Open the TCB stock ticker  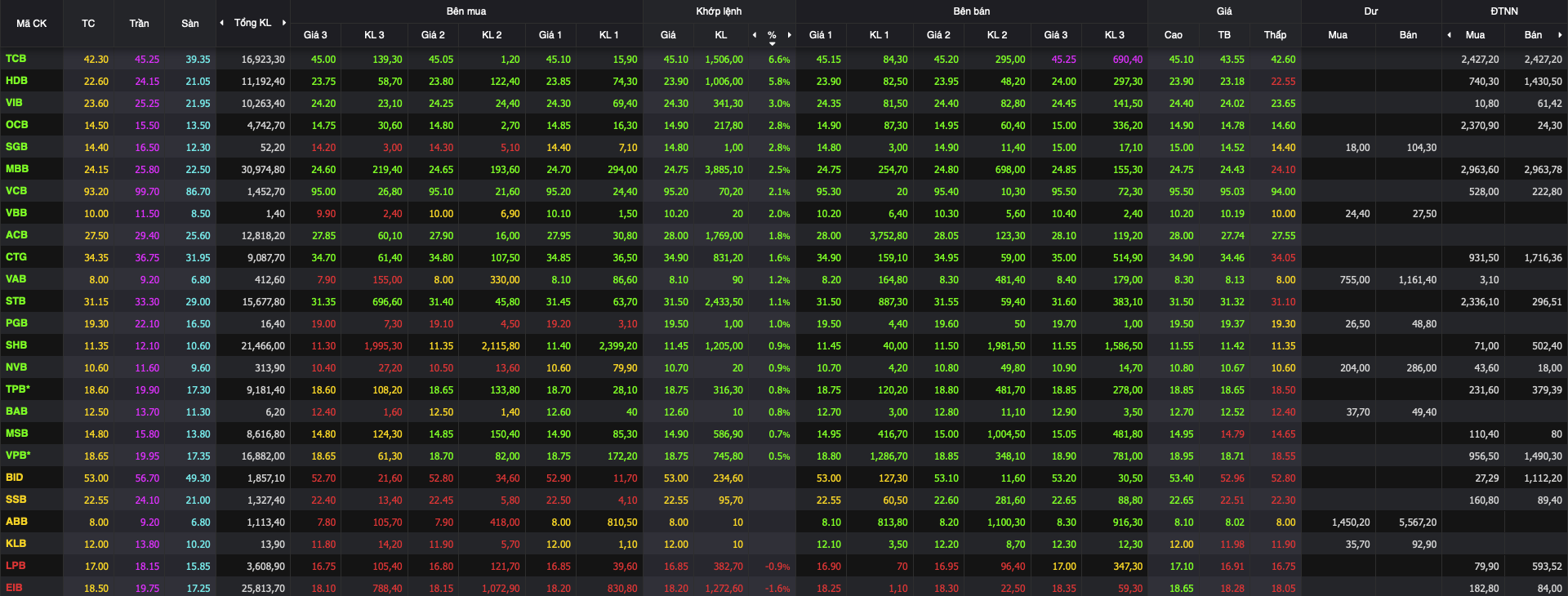tap(16, 59)
